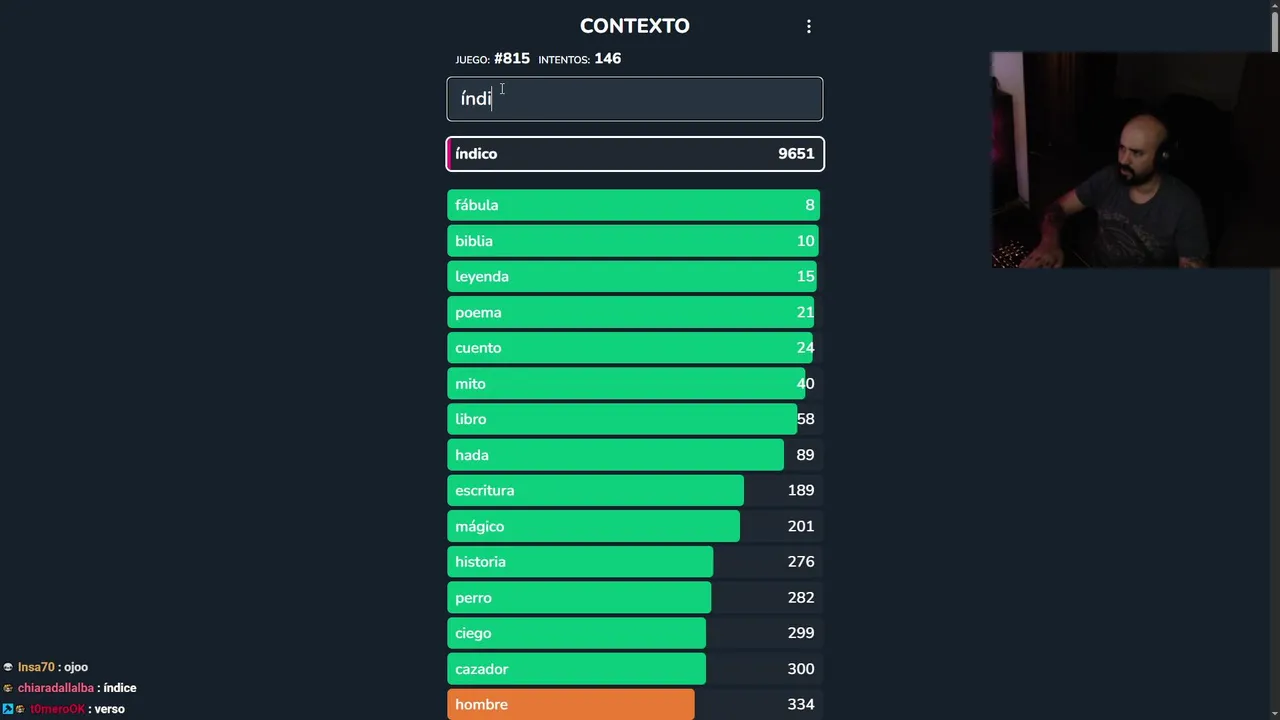Screen dimensions: 1280x720
Task: Click the 'poema' guess row
Action: point(634,313)
